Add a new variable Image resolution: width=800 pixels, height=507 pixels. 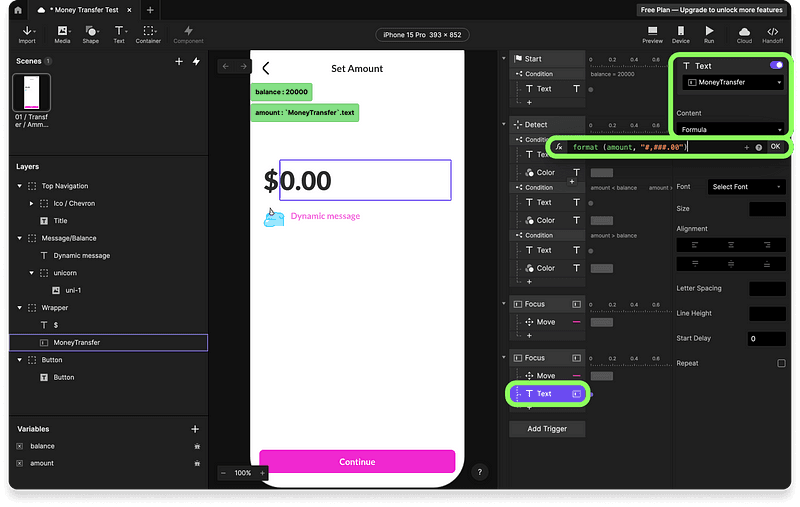[x=195, y=429]
